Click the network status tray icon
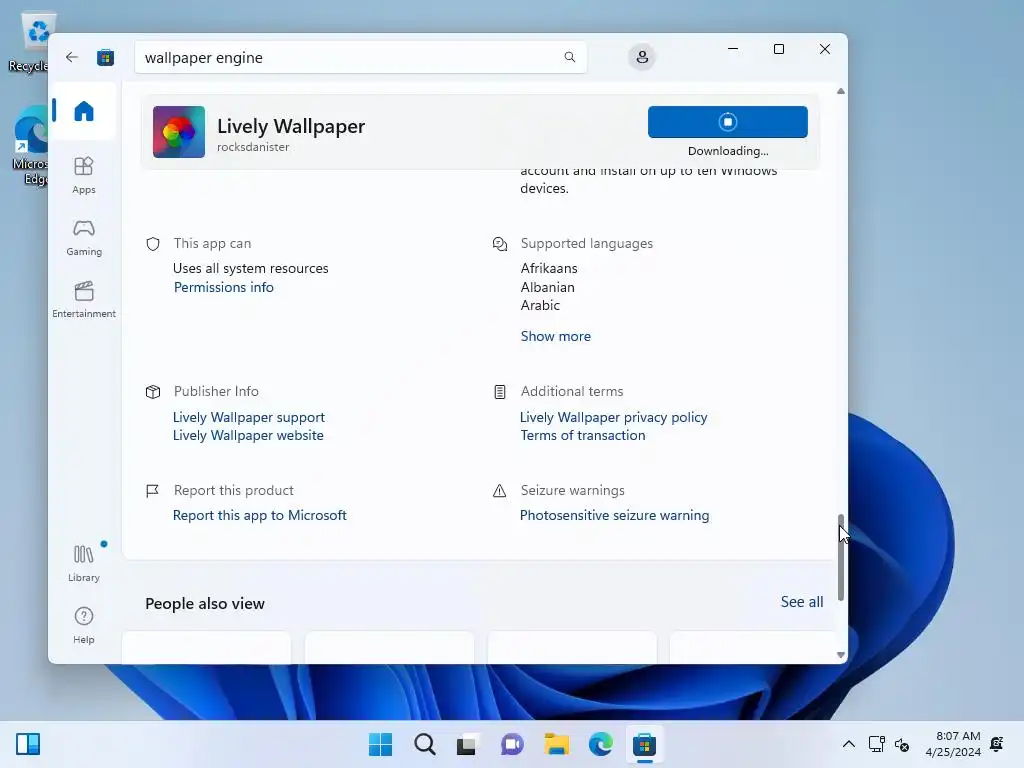The width and height of the screenshot is (1024, 768). tap(876, 744)
